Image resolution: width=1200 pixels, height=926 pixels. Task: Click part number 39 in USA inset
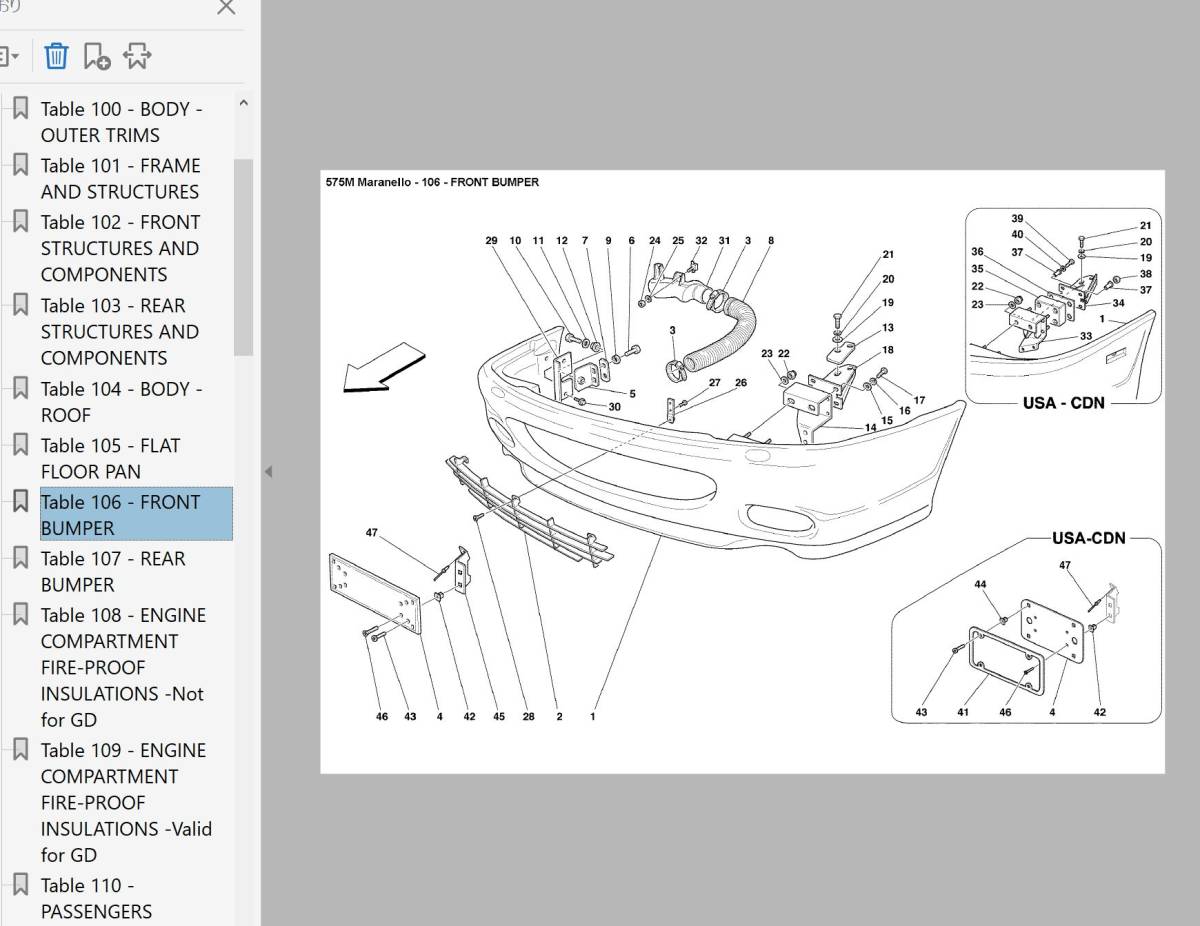1017,218
